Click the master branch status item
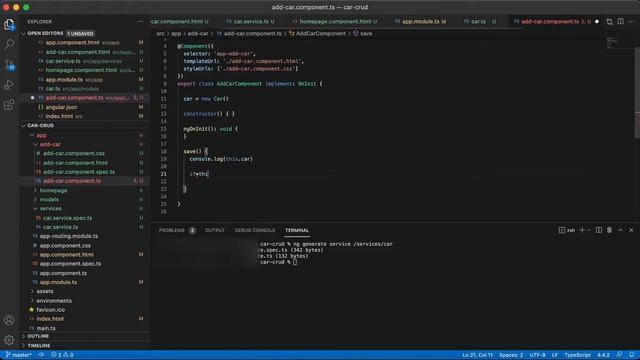This screenshot has height=360, width=640. click(x=18, y=355)
